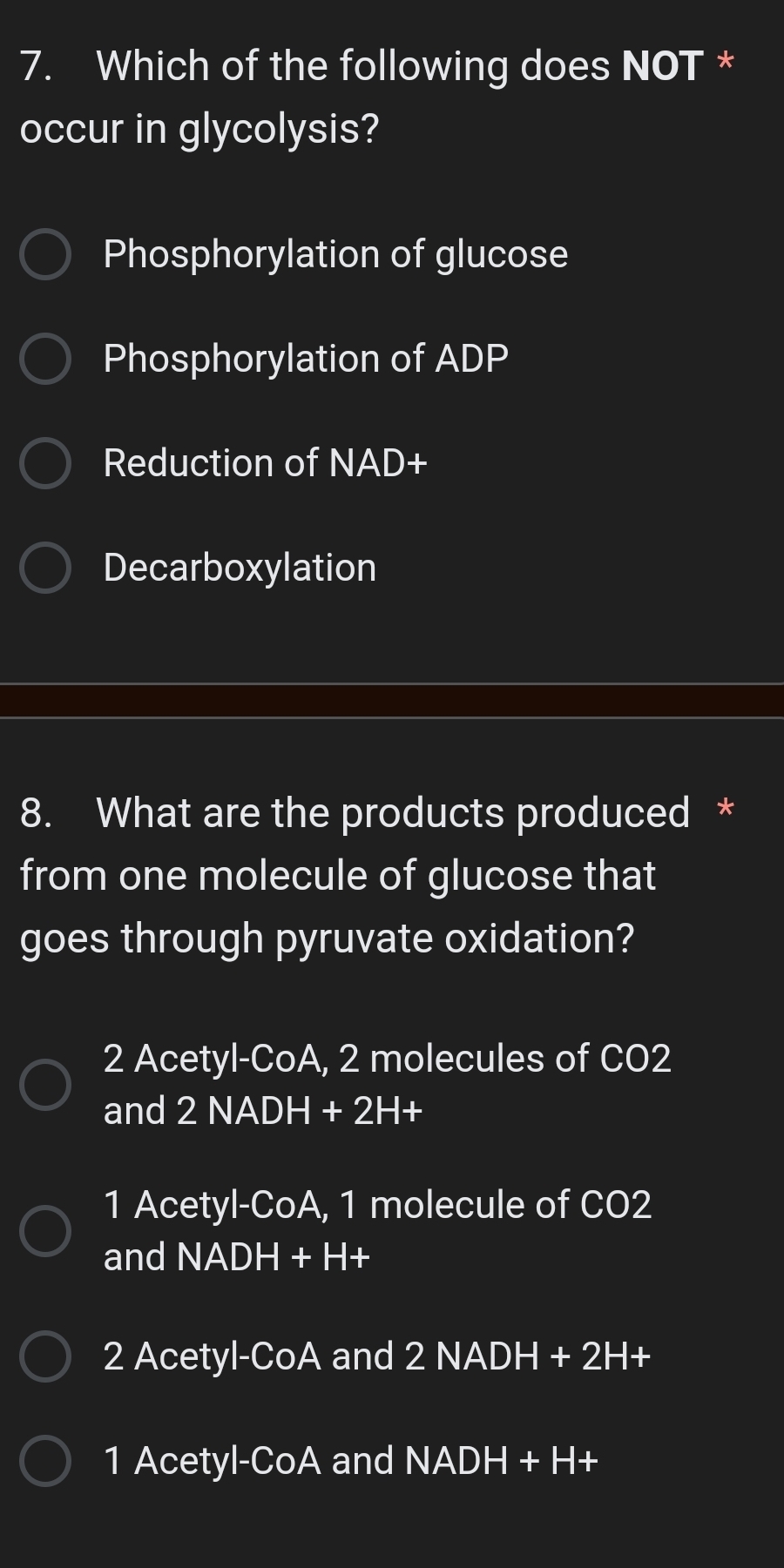This screenshot has height=1568, width=784.
Task: Click the label "Phosphorylation of glucose"
Action: point(335,255)
